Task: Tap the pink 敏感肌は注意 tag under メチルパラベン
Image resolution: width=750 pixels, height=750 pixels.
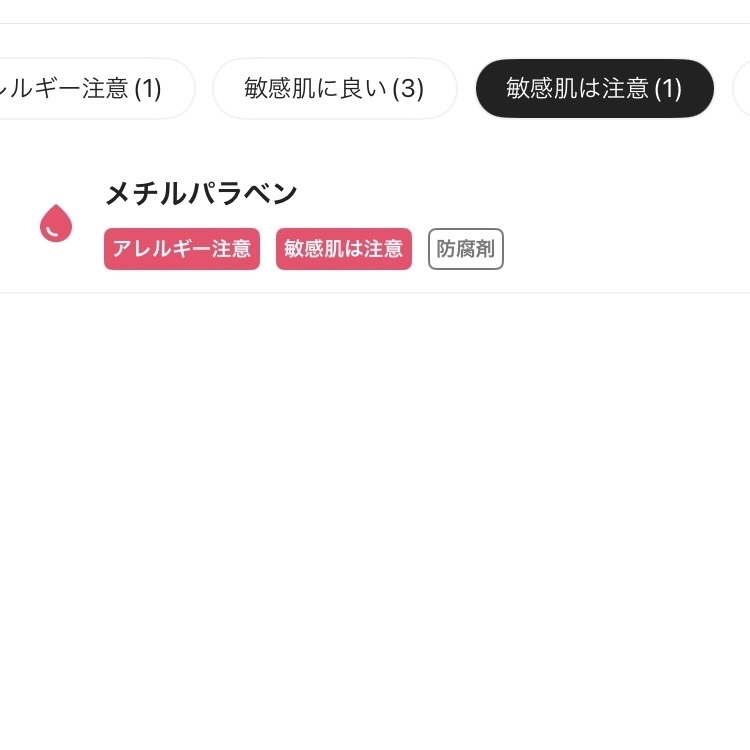Action: pos(343,249)
